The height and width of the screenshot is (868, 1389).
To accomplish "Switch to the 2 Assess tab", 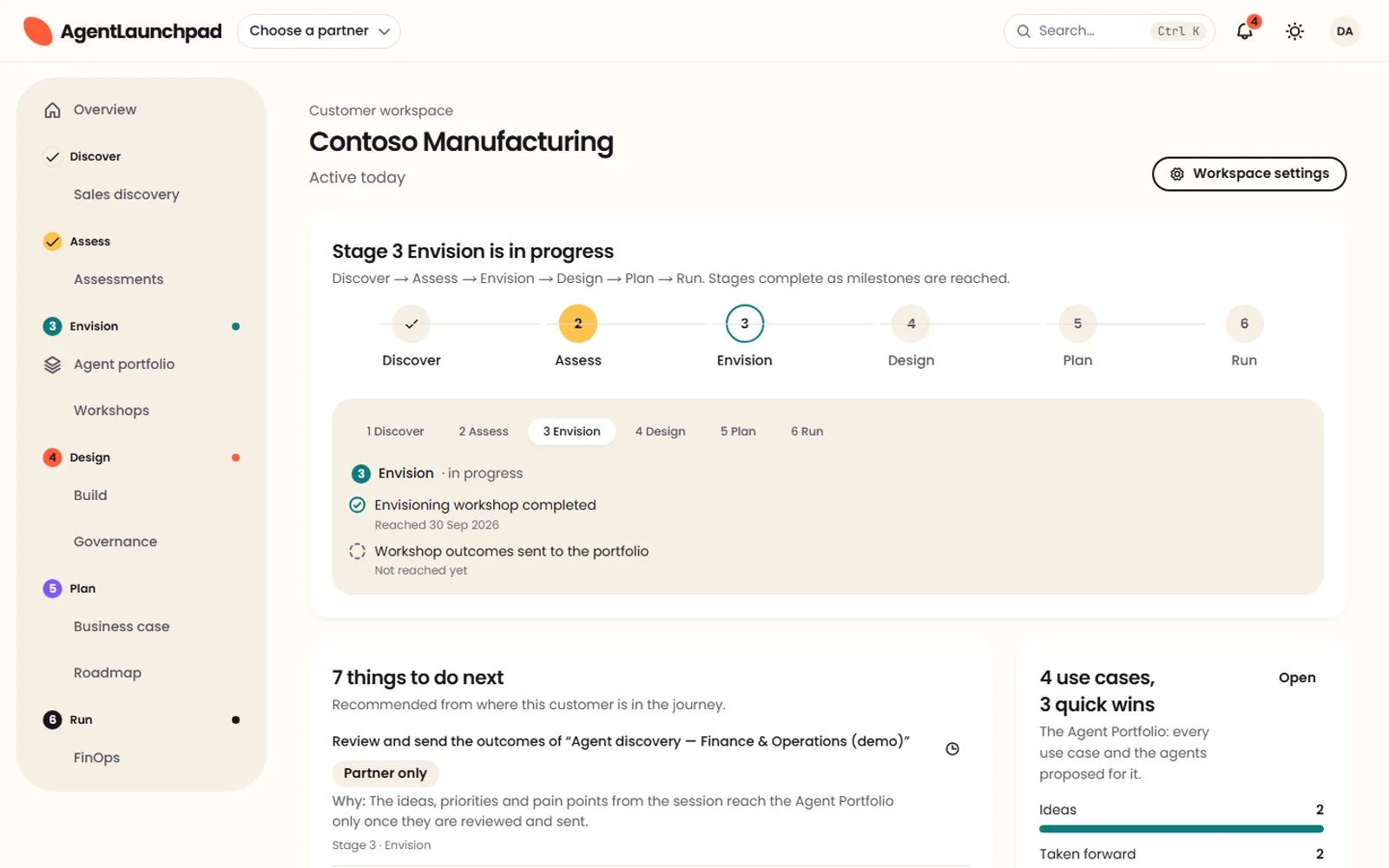I will pos(484,431).
